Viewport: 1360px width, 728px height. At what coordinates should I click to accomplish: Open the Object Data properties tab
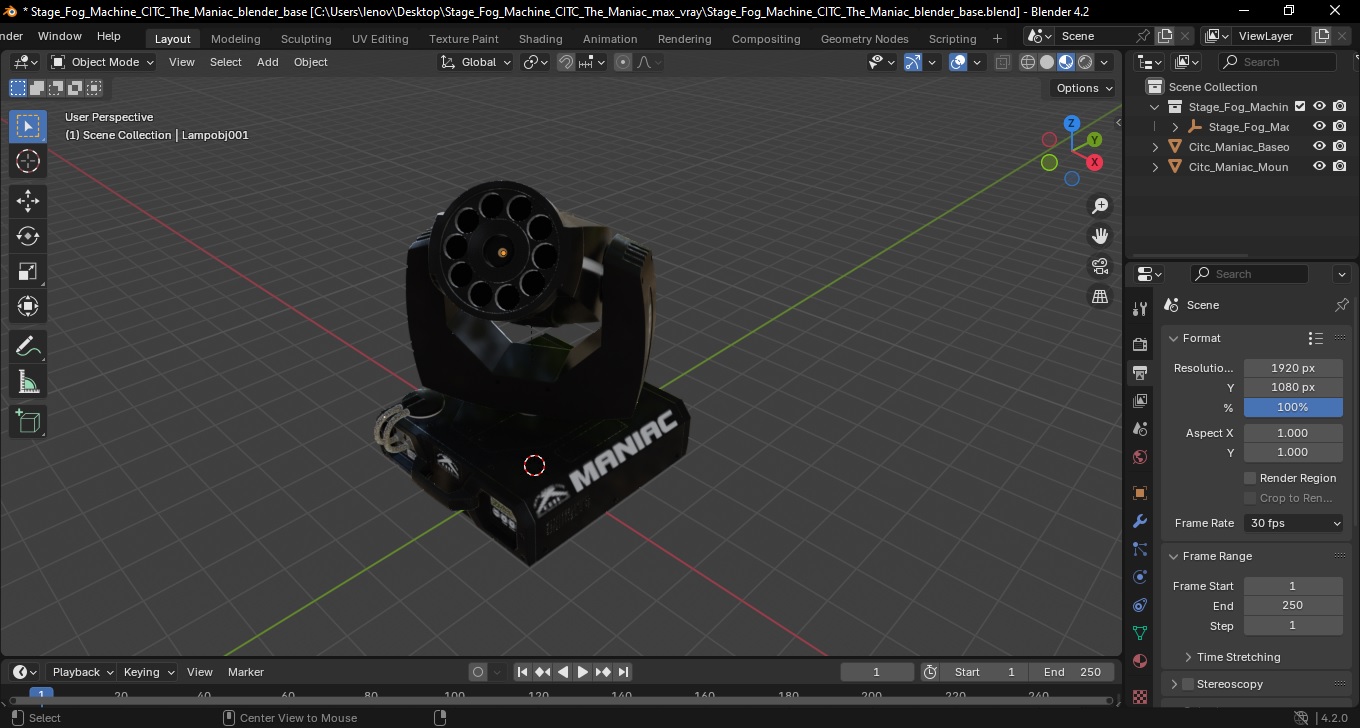coord(1140,633)
